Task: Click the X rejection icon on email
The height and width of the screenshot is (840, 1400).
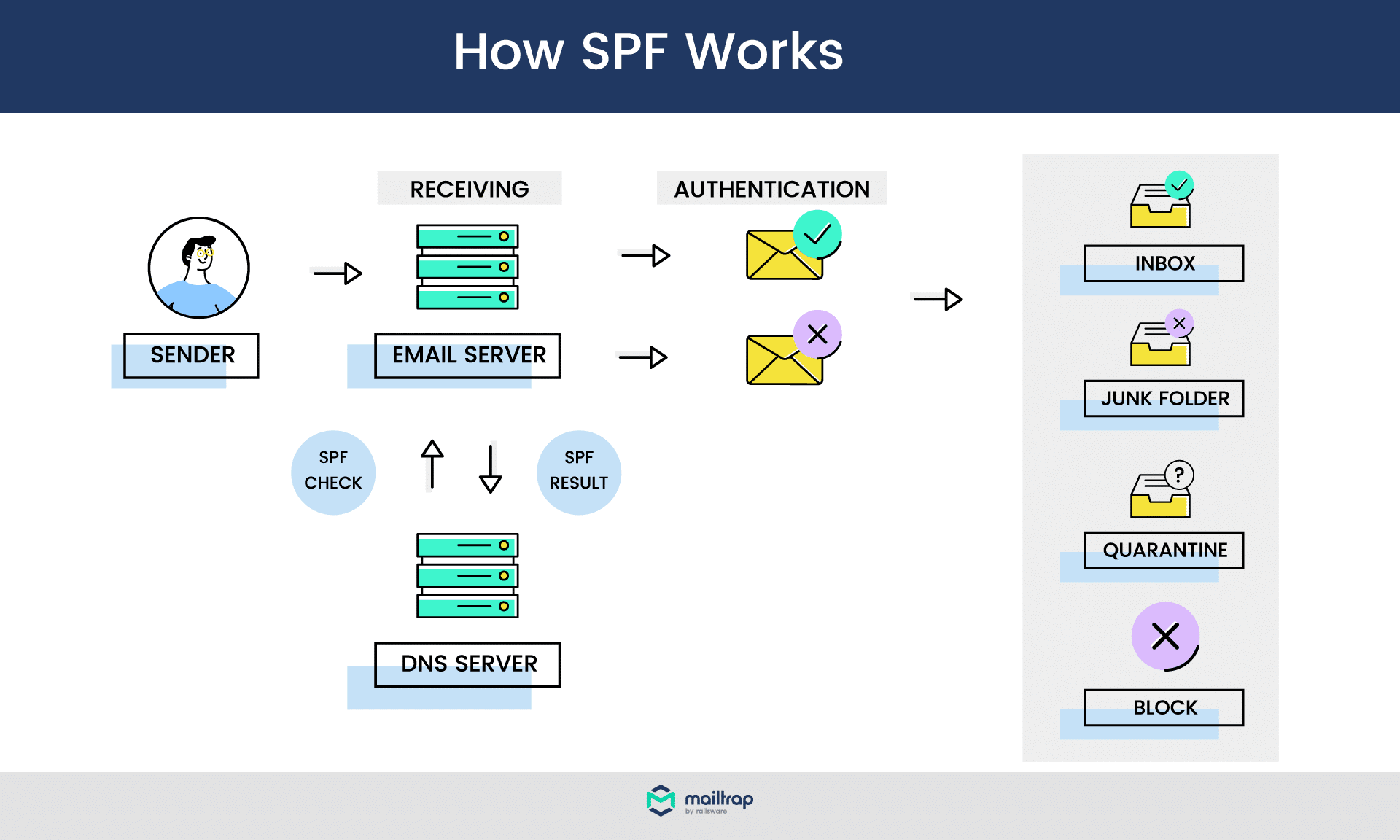Action: tap(817, 335)
